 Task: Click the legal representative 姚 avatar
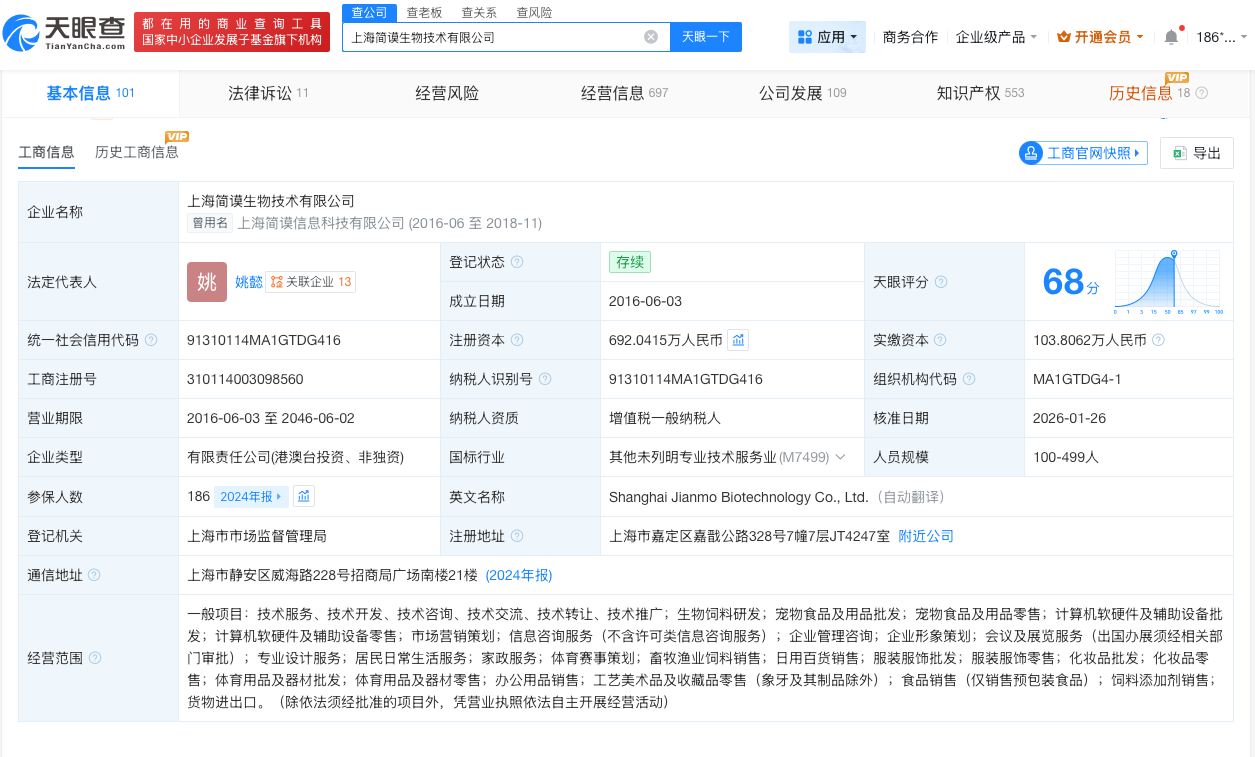pyautogui.click(x=207, y=282)
